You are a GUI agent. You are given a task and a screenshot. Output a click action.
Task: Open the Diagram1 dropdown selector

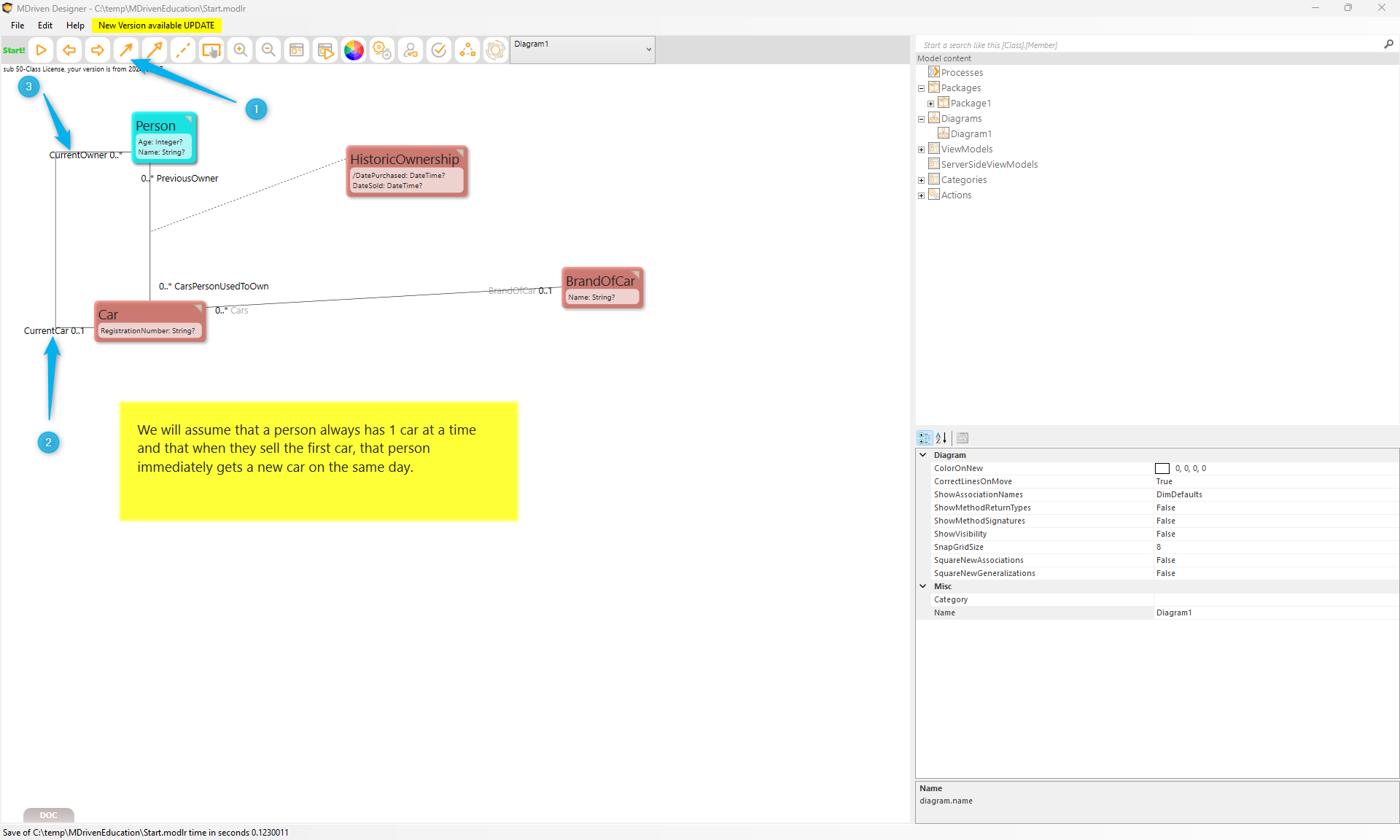[648, 50]
